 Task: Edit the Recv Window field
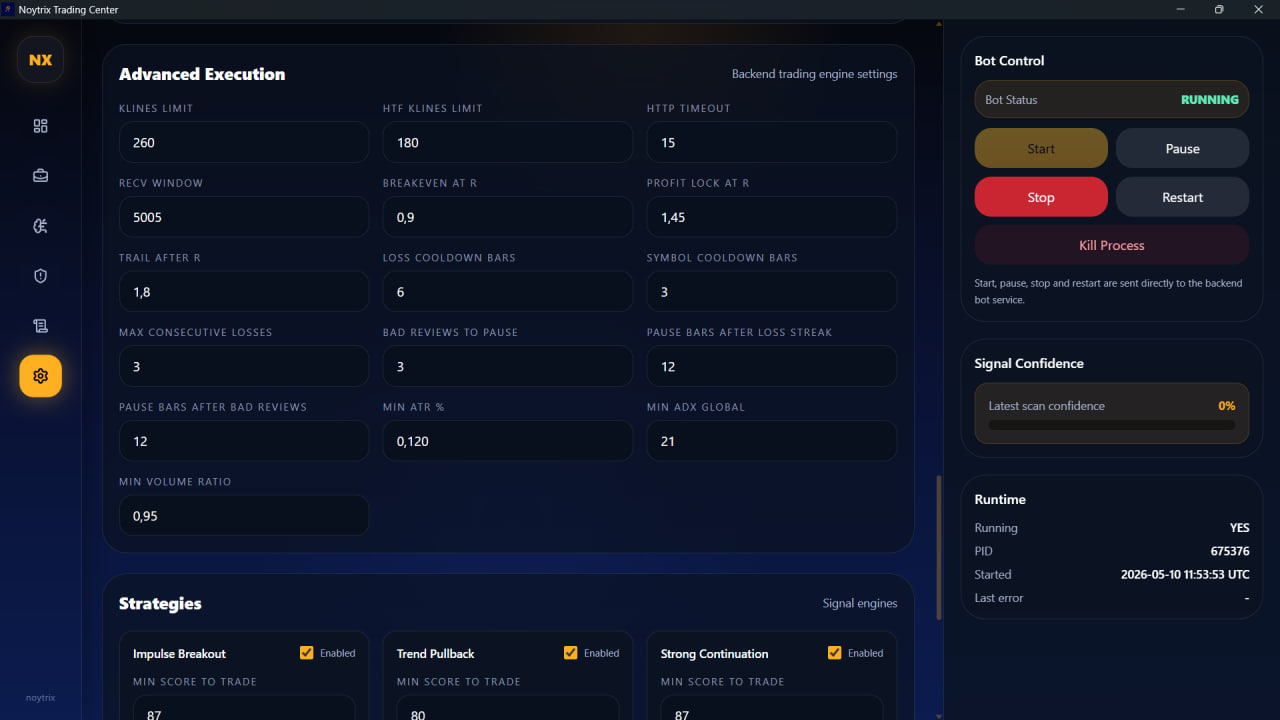click(x=244, y=217)
